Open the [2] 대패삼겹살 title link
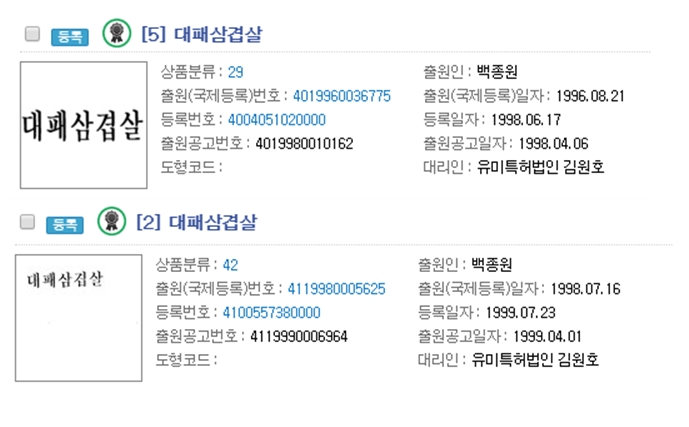 [197, 222]
